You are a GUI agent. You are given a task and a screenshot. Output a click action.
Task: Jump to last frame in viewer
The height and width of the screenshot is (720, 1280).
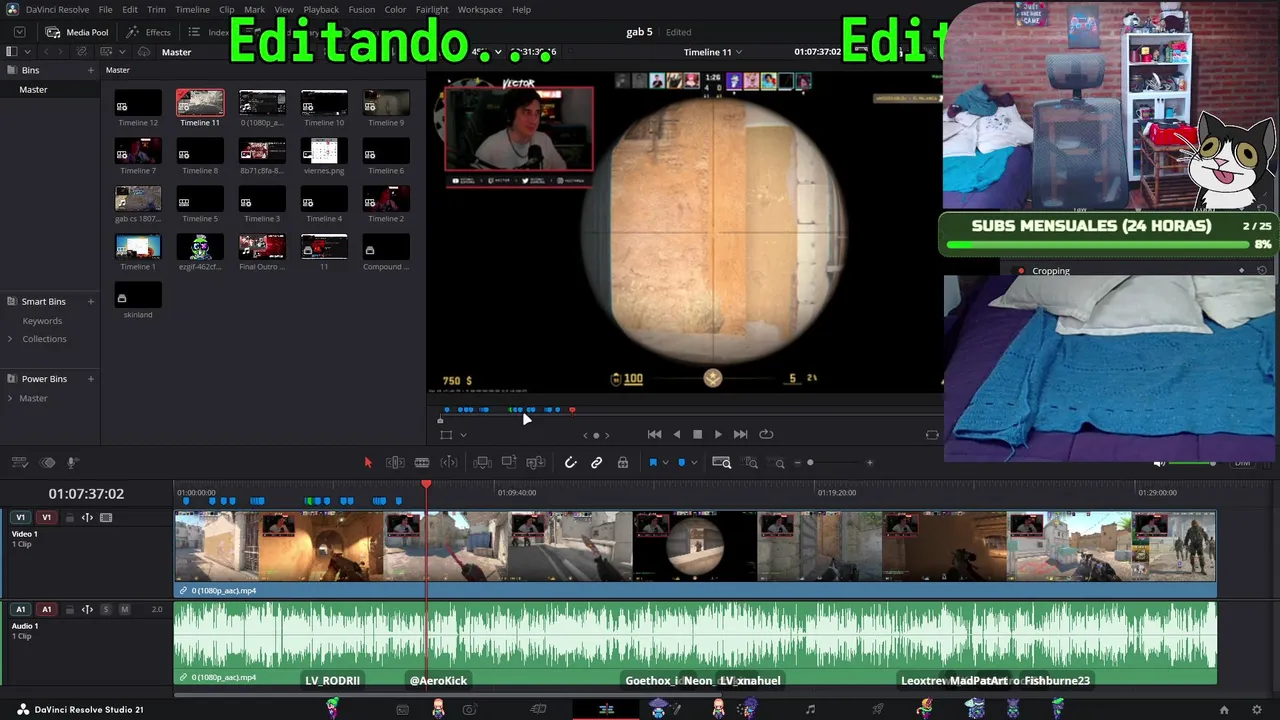(740, 434)
